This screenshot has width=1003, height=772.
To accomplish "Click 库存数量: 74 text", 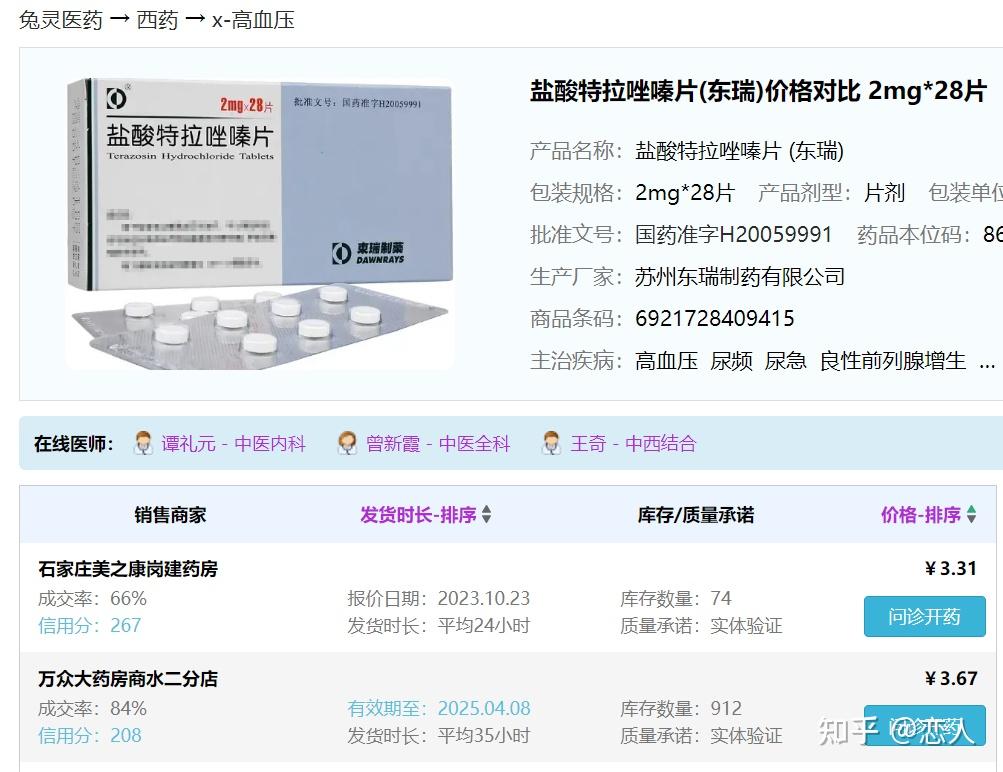I will point(675,598).
